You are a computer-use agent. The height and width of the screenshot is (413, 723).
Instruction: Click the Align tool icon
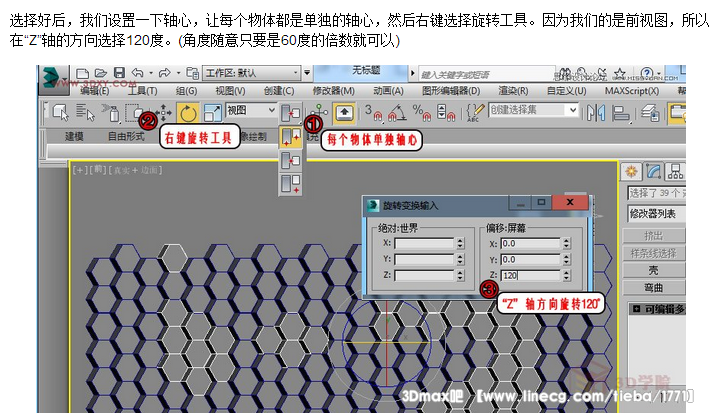click(621, 113)
